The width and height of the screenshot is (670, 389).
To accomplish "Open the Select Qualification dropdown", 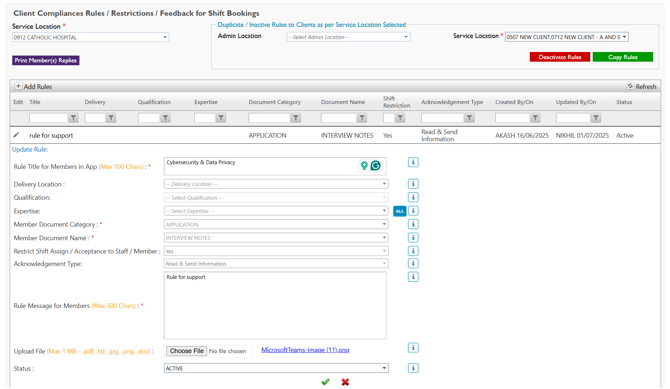I will [276, 197].
